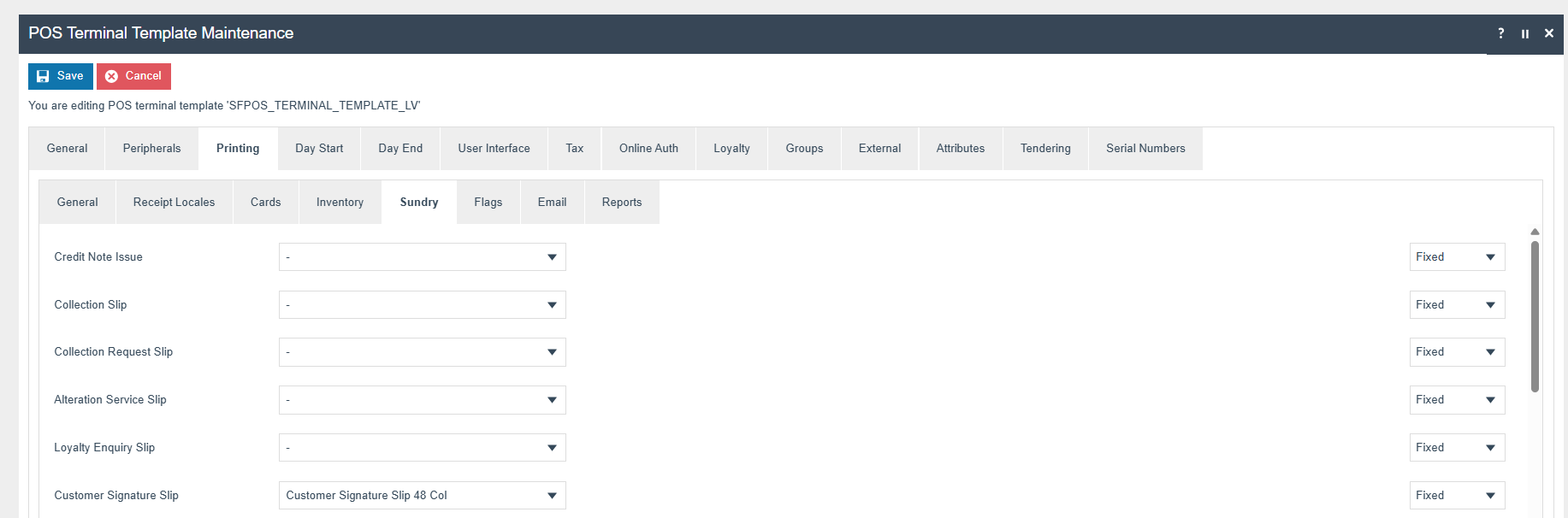Open the Flags sub-tab
The image size is (1568, 518).
tap(488, 203)
